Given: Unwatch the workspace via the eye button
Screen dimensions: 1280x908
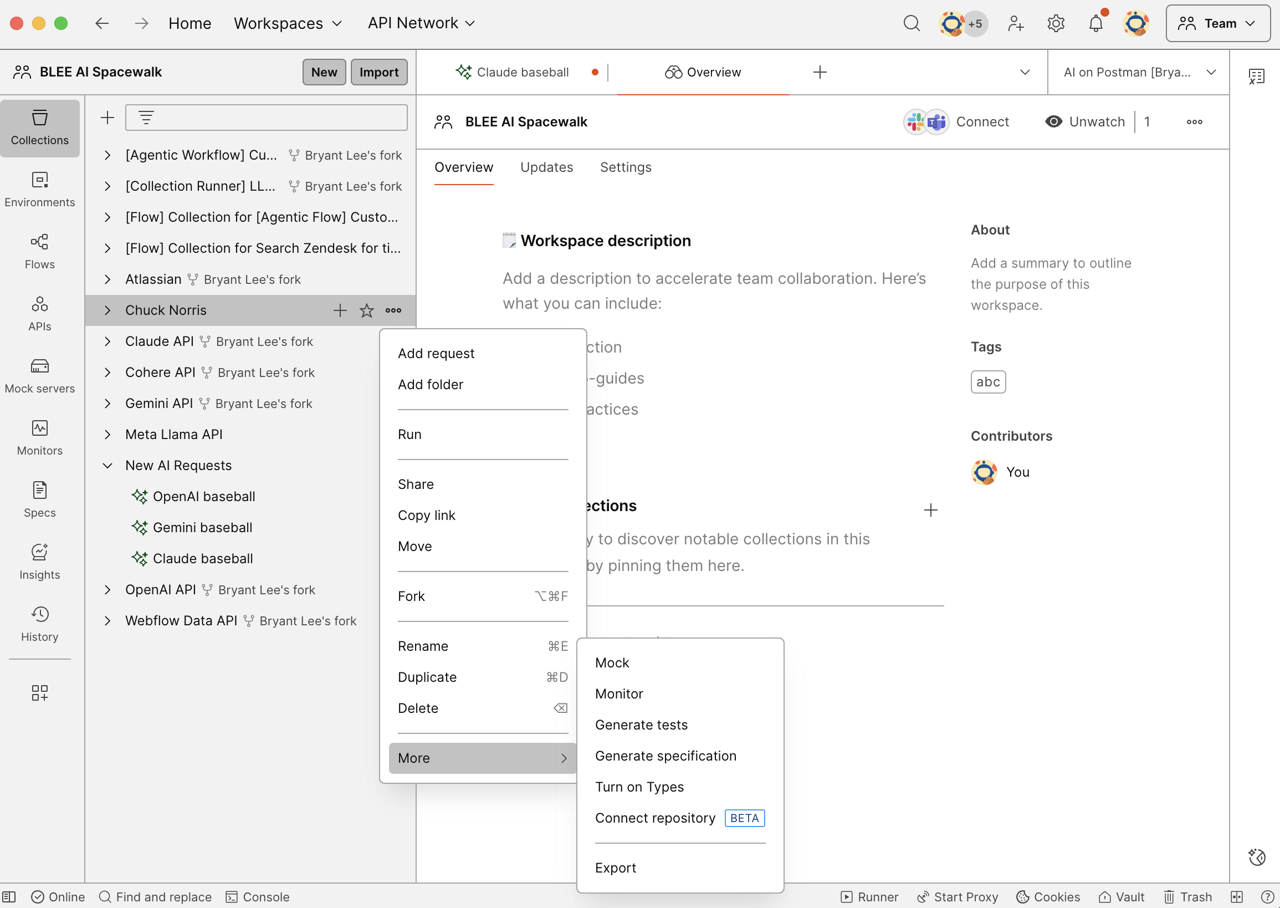Looking at the screenshot, I should coord(1085,122).
